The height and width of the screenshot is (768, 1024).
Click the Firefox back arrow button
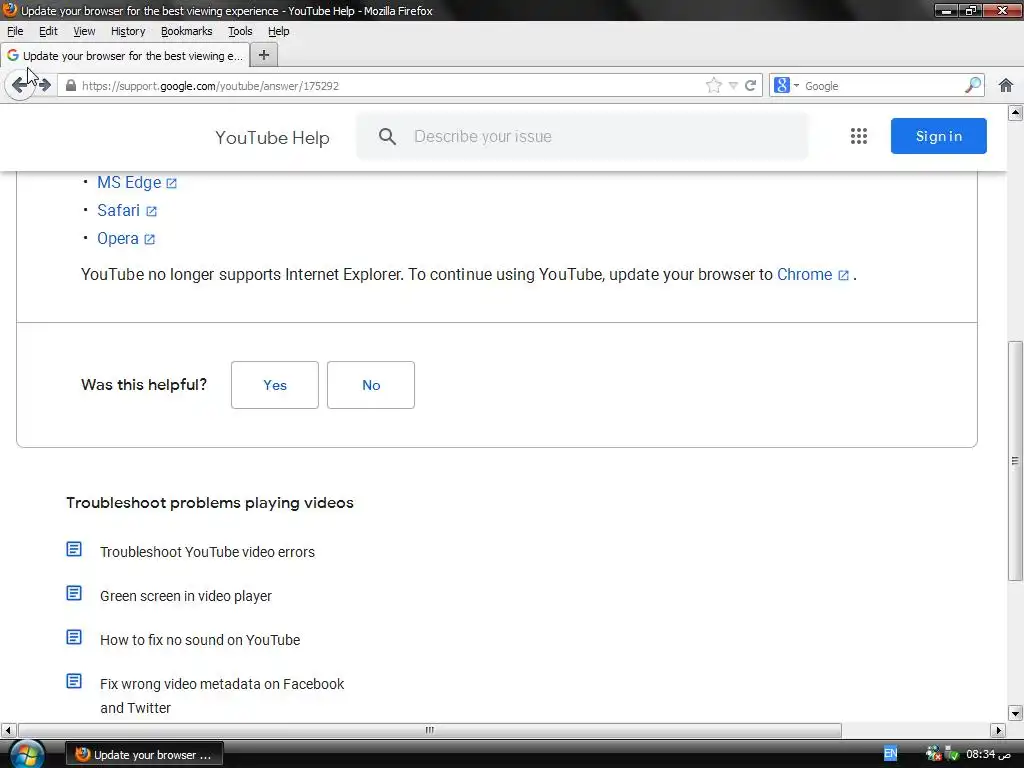click(x=20, y=85)
